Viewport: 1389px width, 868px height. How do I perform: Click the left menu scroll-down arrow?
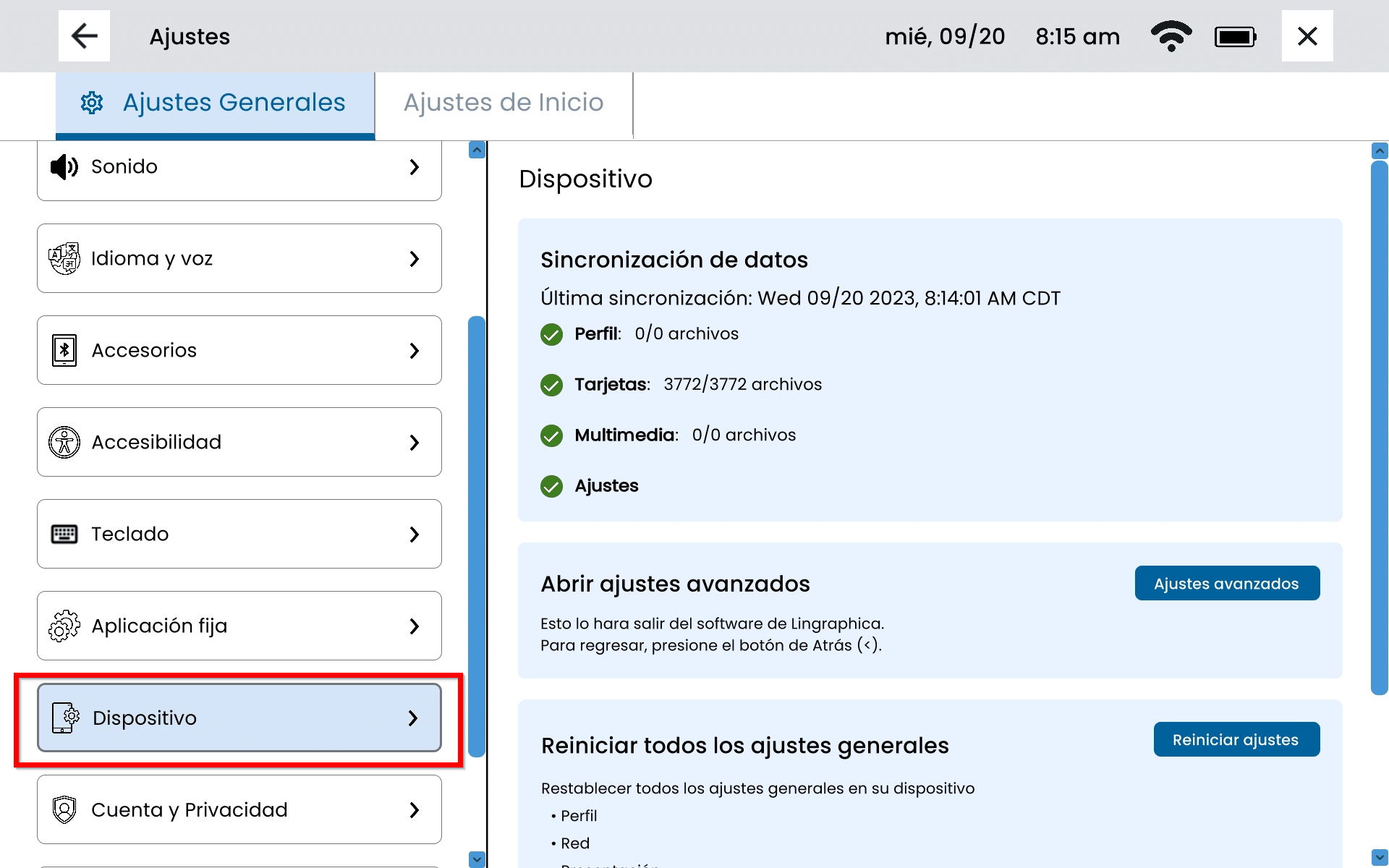tap(477, 859)
